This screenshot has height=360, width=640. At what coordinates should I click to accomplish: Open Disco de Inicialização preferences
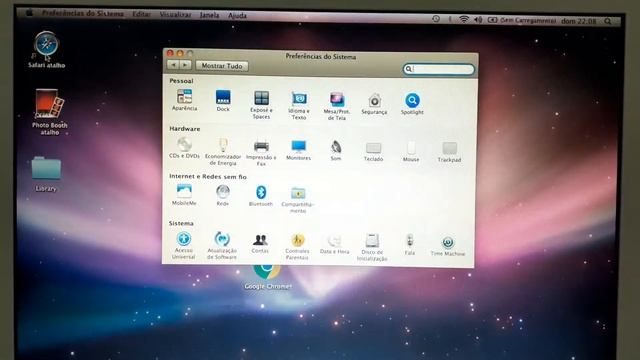coord(372,248)
